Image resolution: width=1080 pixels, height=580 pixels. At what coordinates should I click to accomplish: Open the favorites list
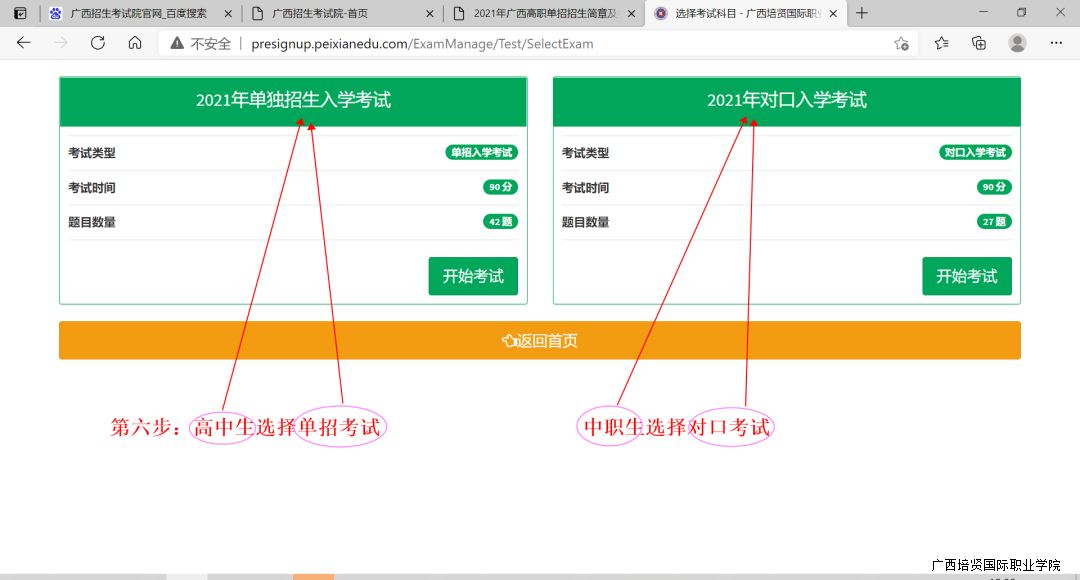941,43
